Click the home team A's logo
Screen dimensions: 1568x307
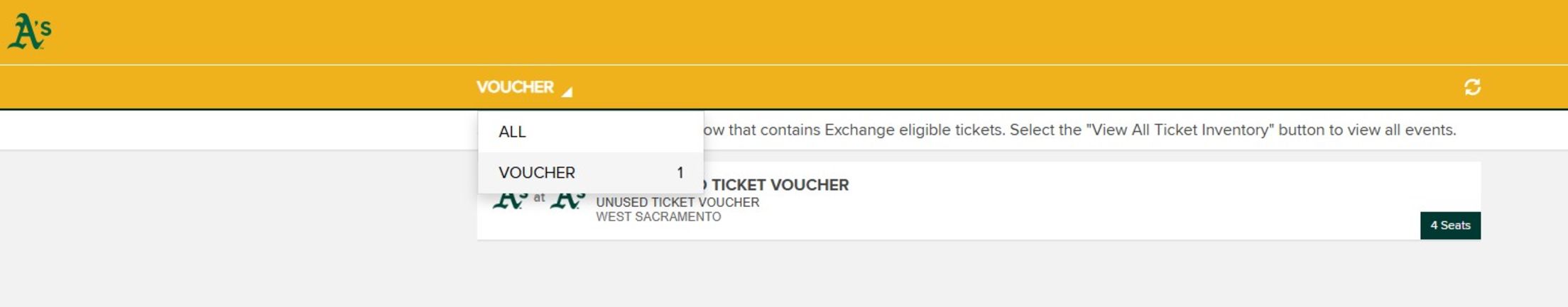[568, 201]
